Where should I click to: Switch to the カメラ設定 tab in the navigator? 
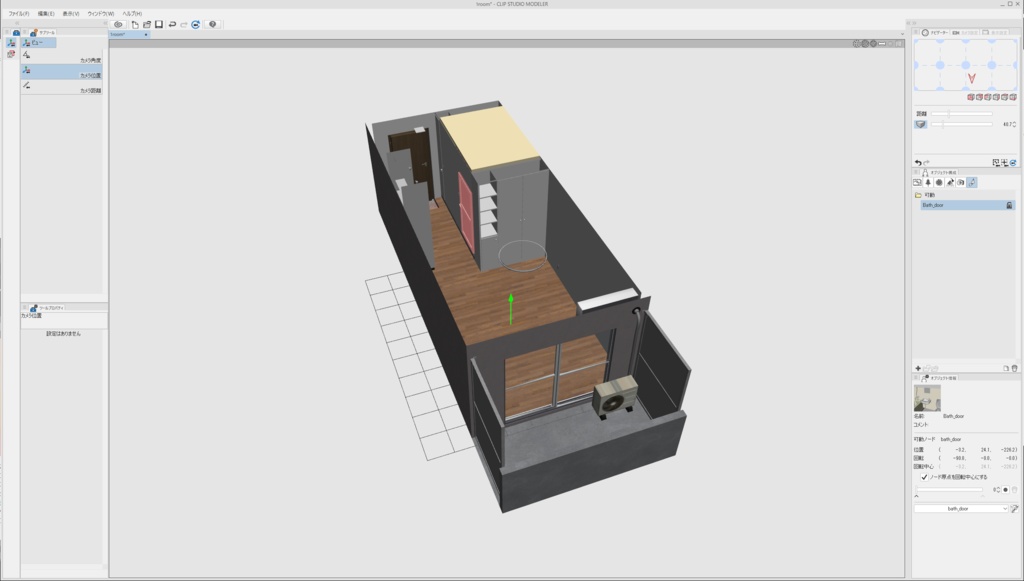964,32
